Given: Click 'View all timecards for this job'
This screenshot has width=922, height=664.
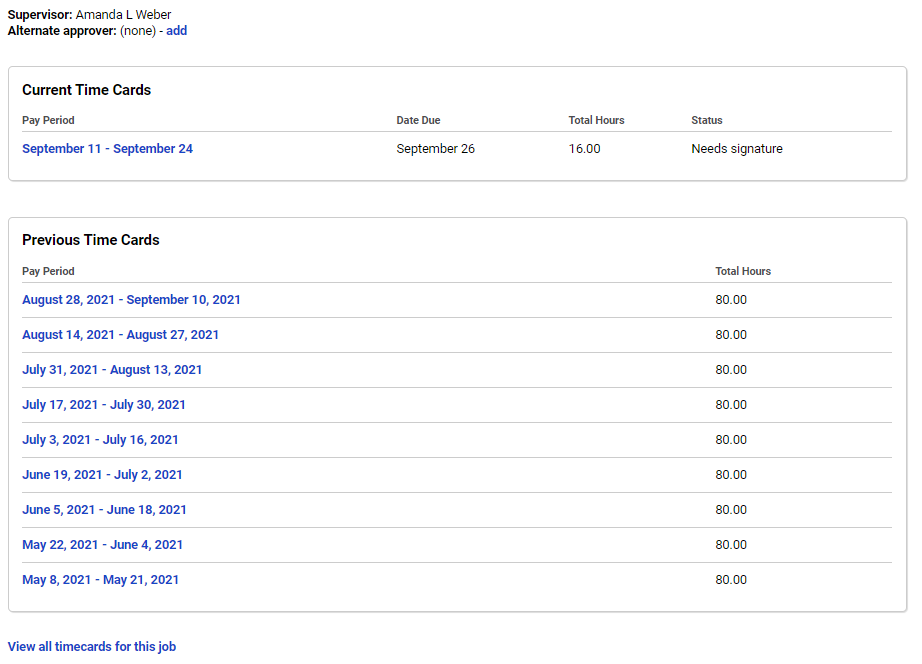Looking at the screenshot, I should point(92,647).
